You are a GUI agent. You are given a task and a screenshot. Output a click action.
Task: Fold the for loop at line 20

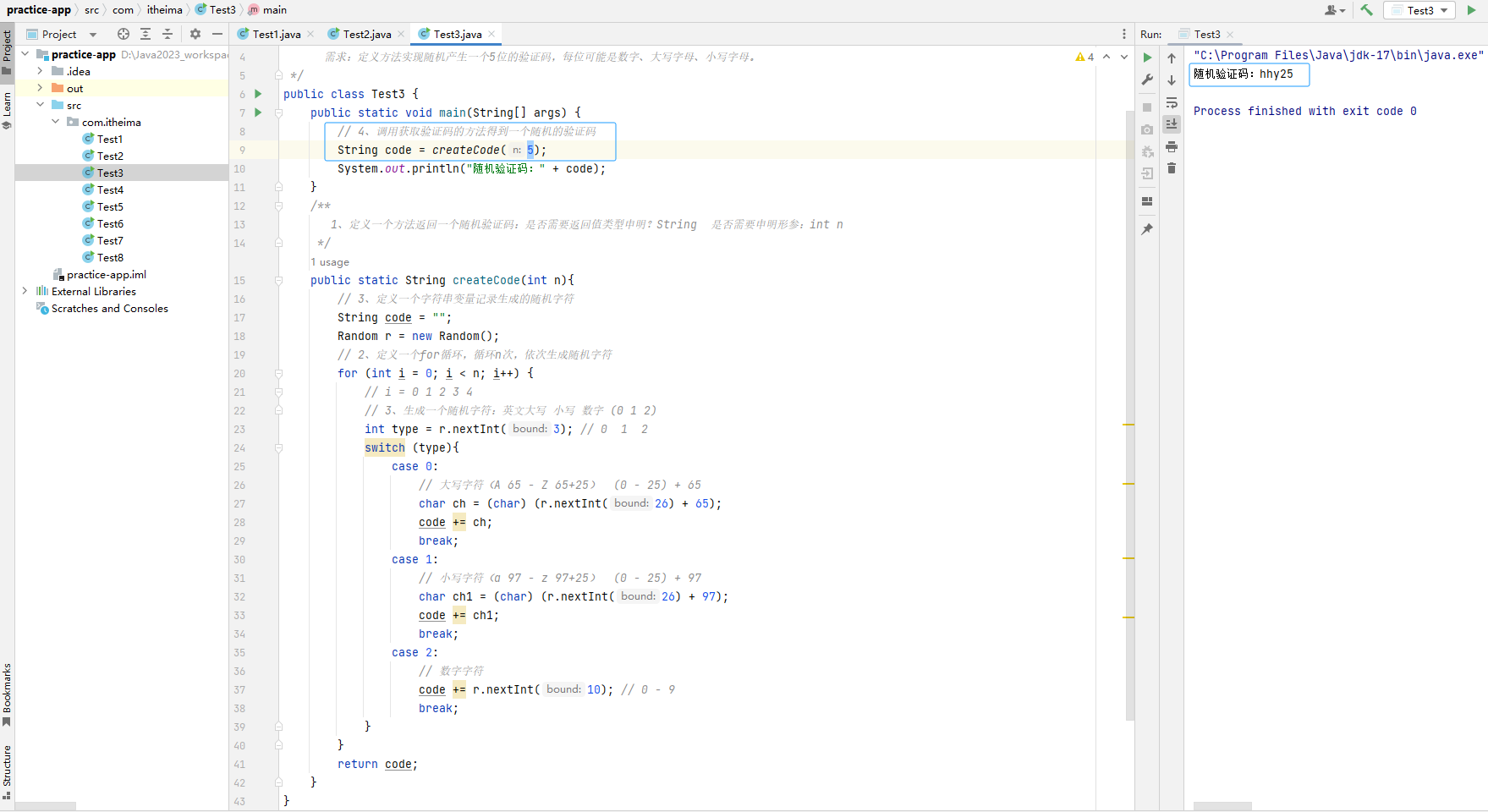click(278, 373)
